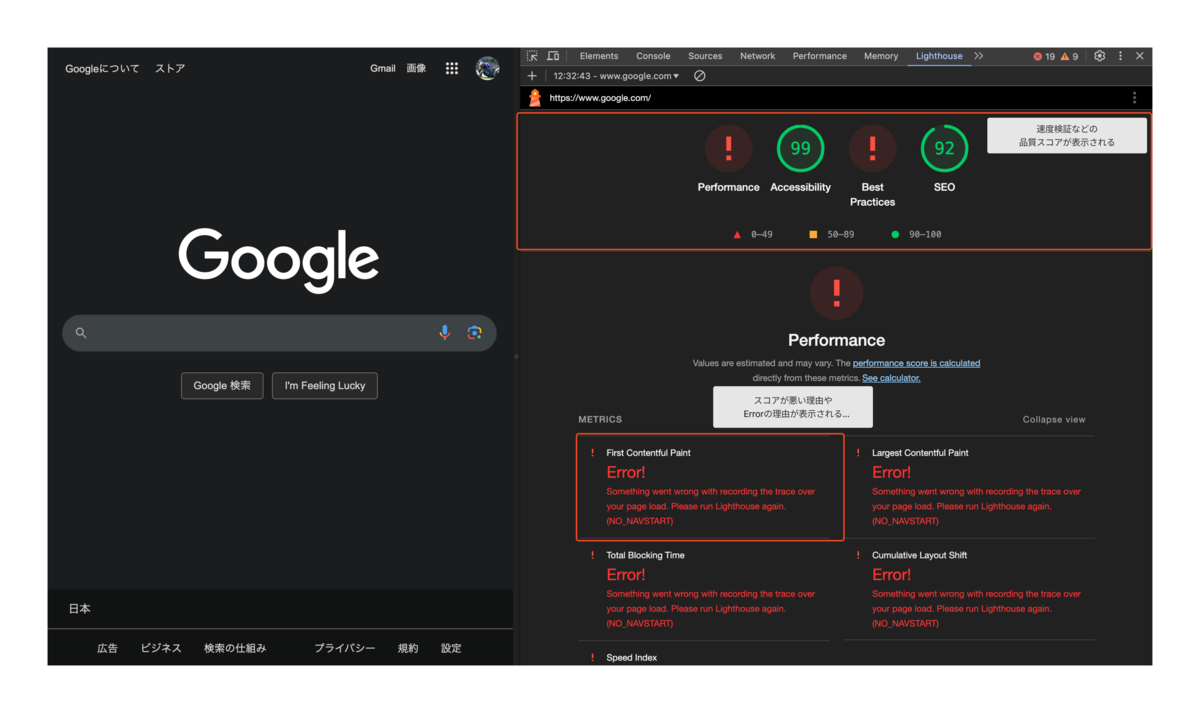Screen dimensions: 1200x713
Task: Switch to the Network tab
Action: tap(757, 56)
